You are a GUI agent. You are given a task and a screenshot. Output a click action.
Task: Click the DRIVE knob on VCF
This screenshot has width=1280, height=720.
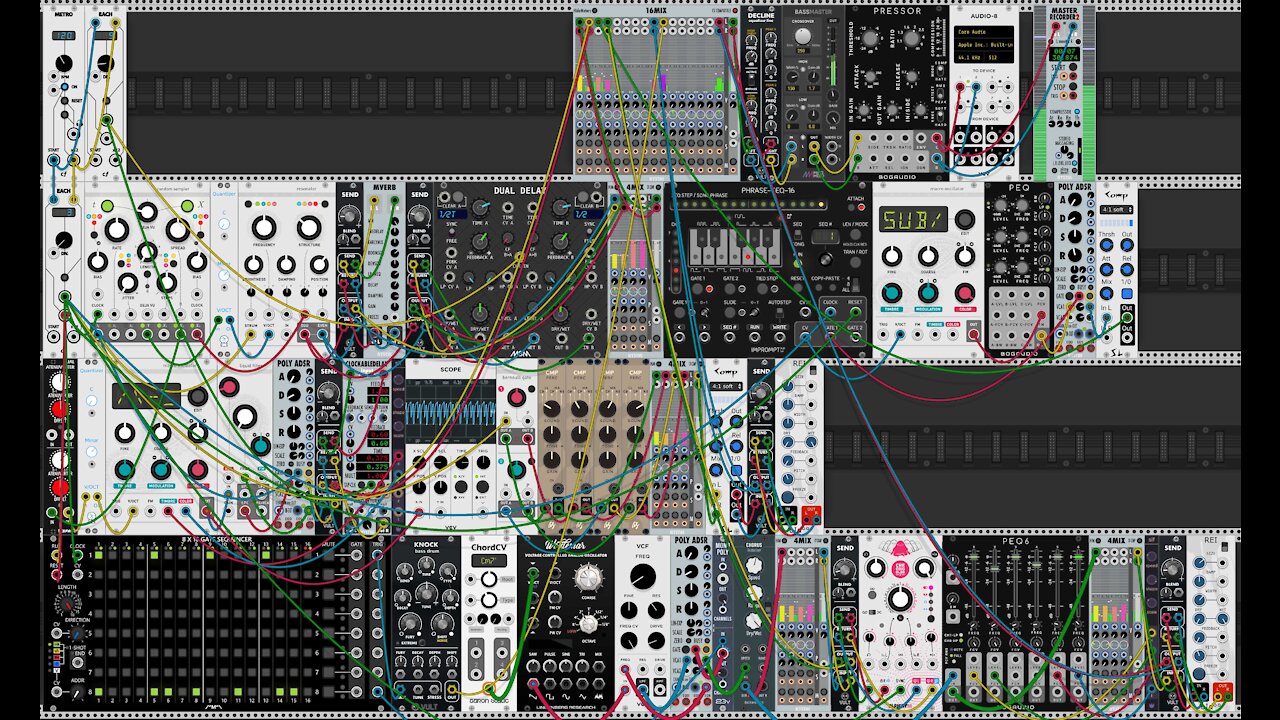pyautogui.click(x=656, y=640)
